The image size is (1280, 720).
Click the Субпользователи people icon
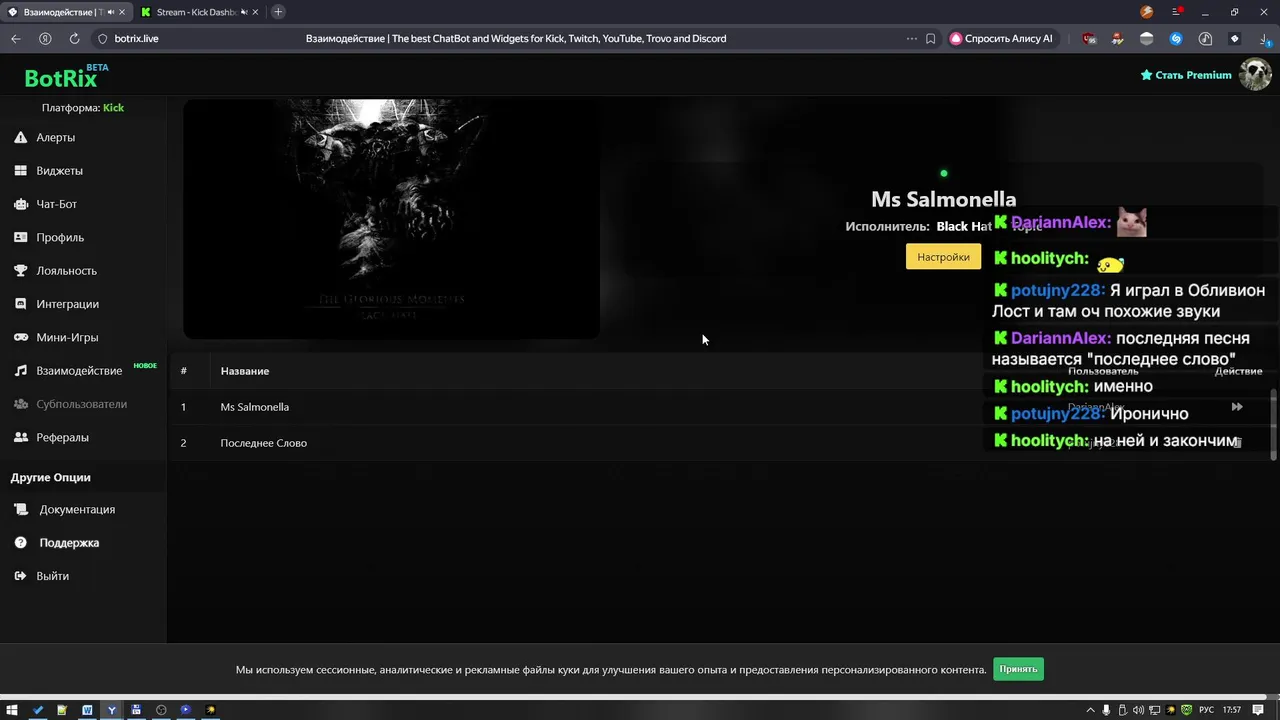20,404
